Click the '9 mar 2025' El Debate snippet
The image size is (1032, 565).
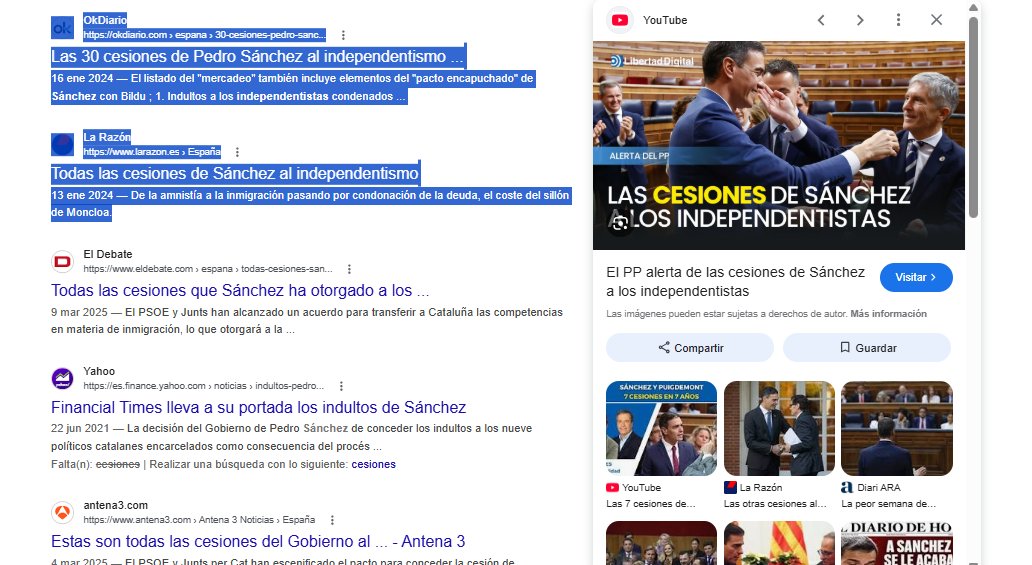point(307,321)
